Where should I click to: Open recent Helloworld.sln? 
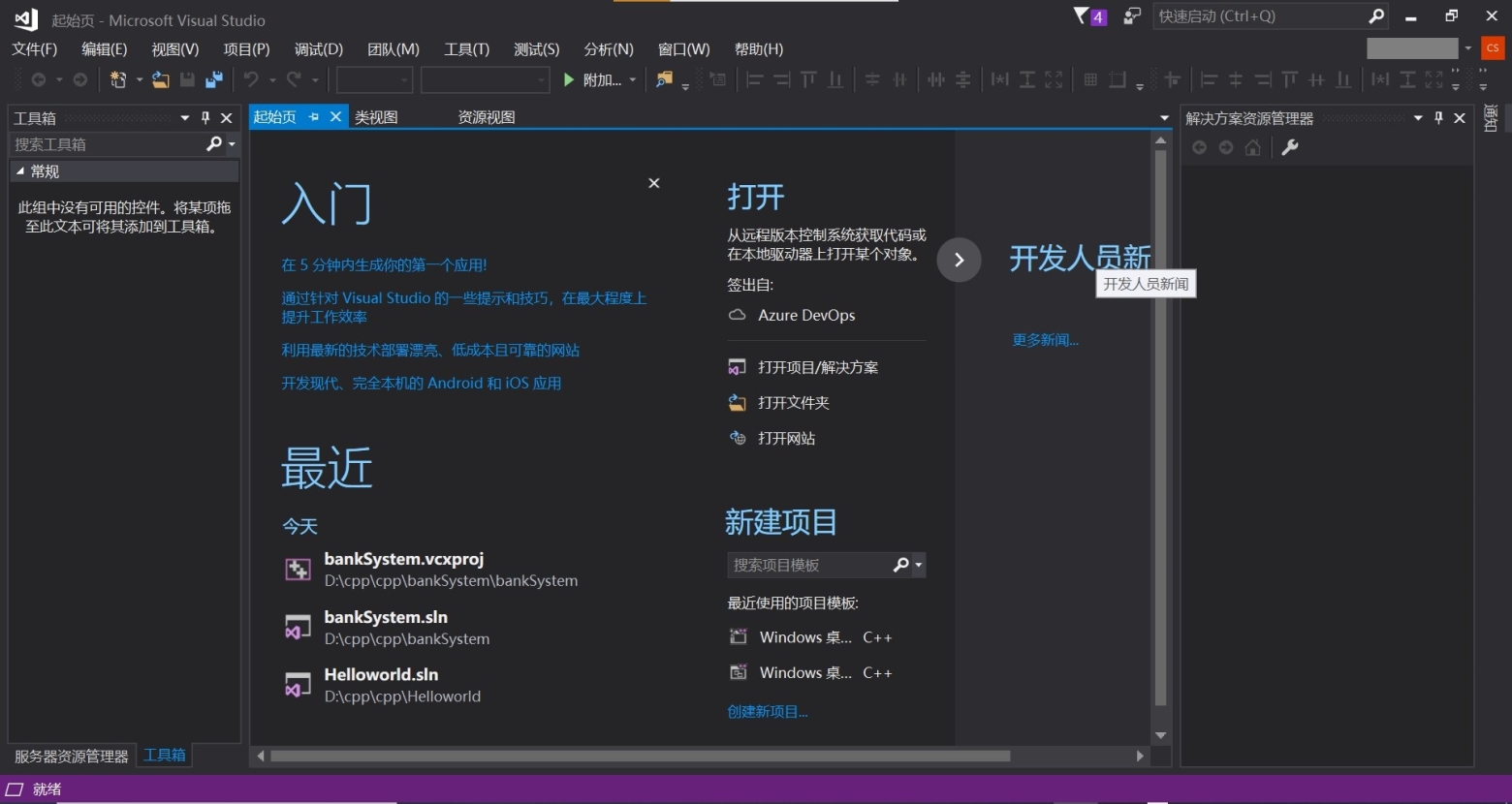[x=382, y=685]
